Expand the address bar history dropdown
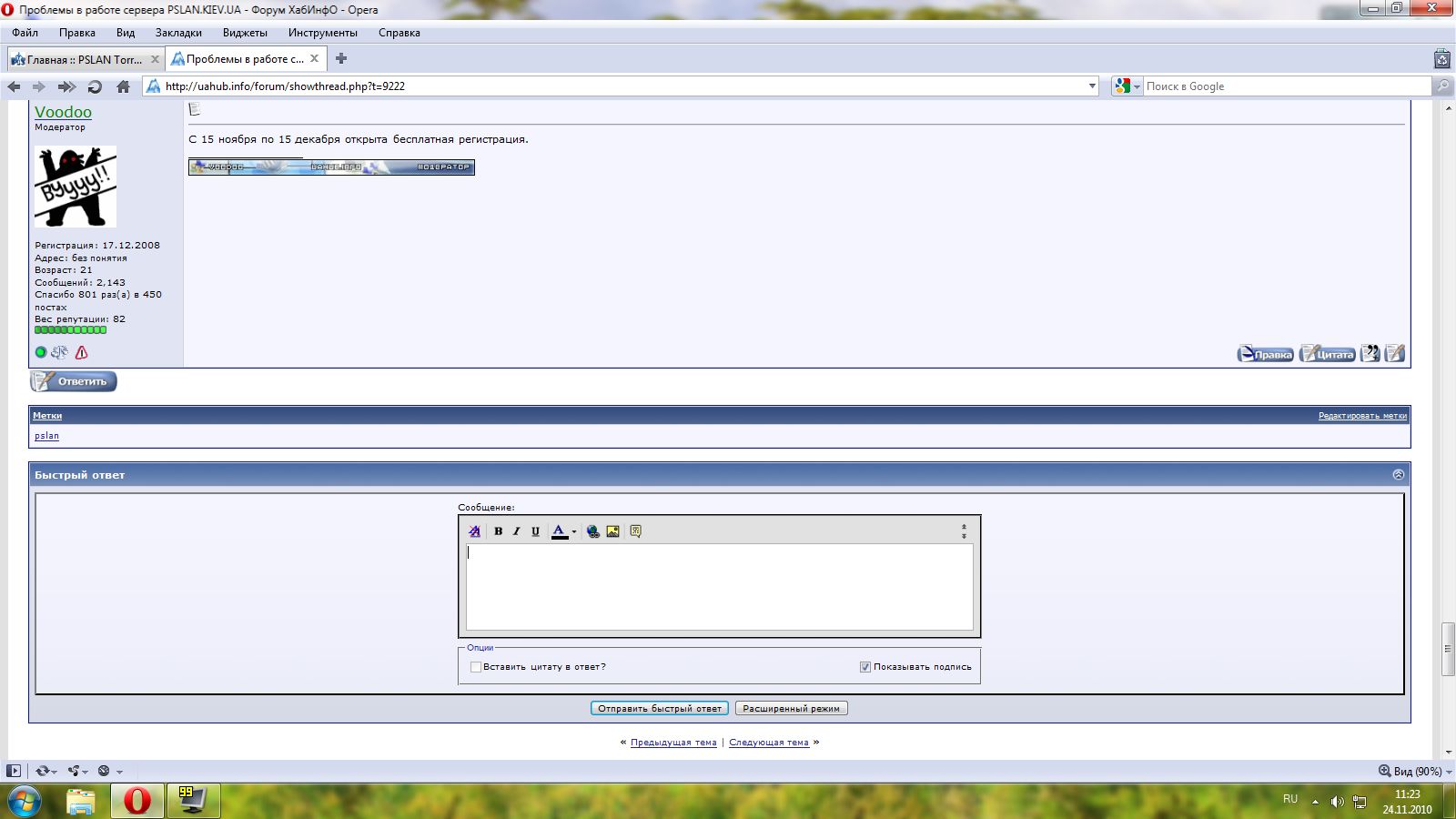 point(1092,86)
